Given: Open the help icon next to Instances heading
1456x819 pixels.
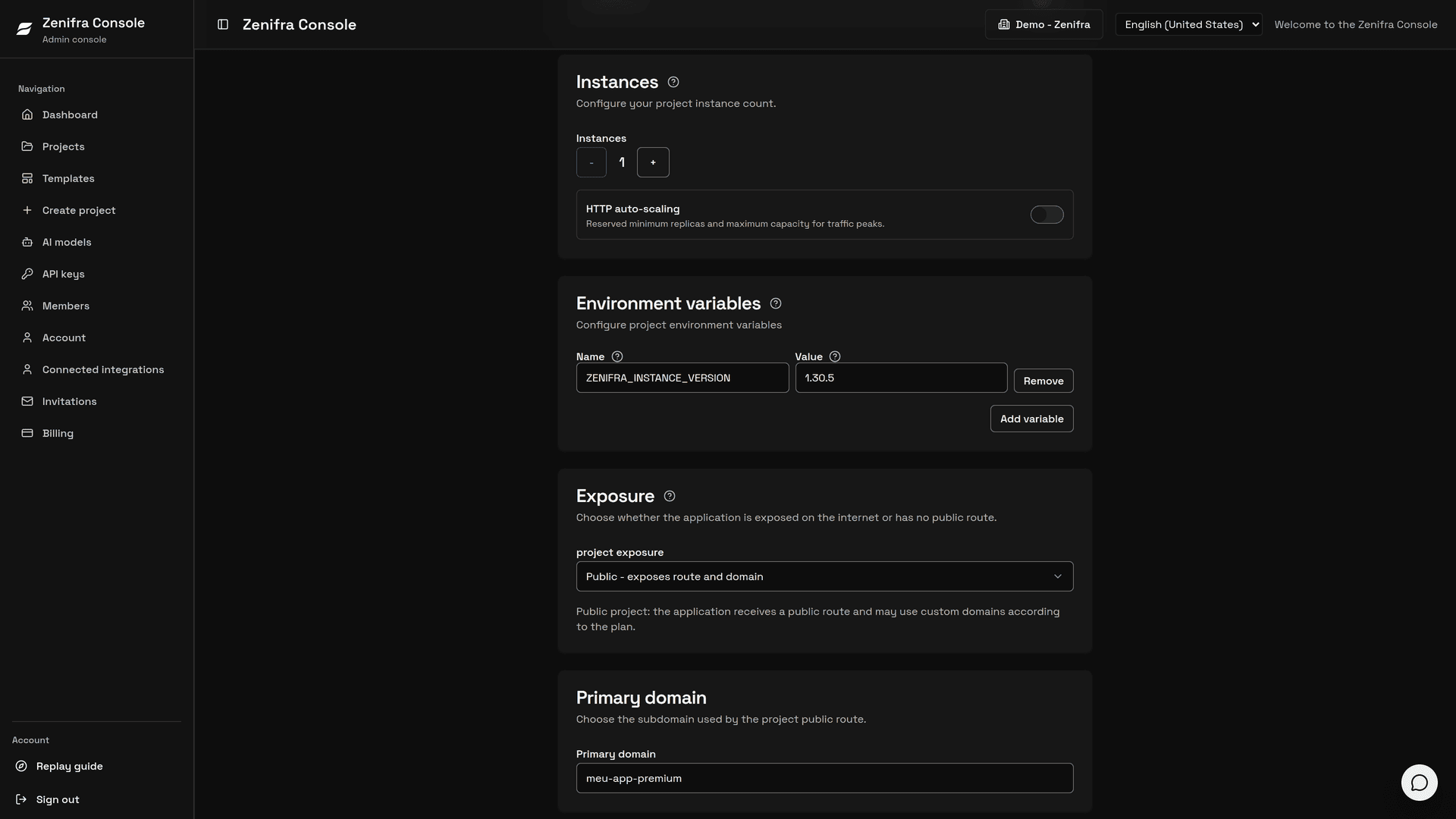Looking at the screenshot, I should click(673, 82).
